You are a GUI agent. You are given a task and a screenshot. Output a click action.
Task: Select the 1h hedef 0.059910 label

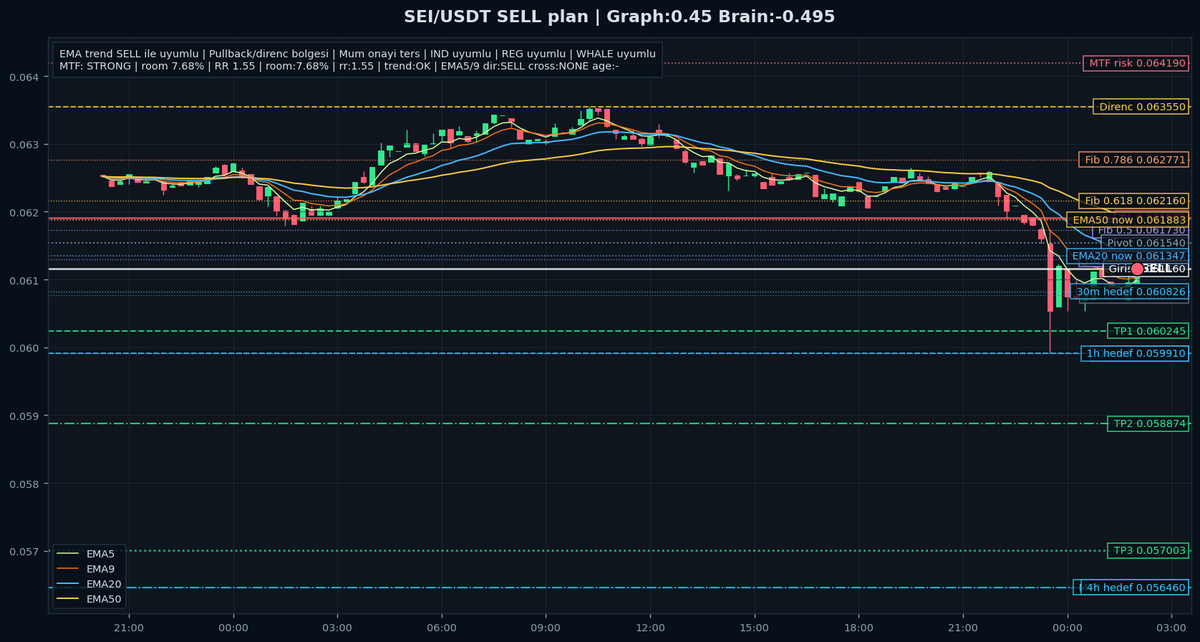(1136, 353)
